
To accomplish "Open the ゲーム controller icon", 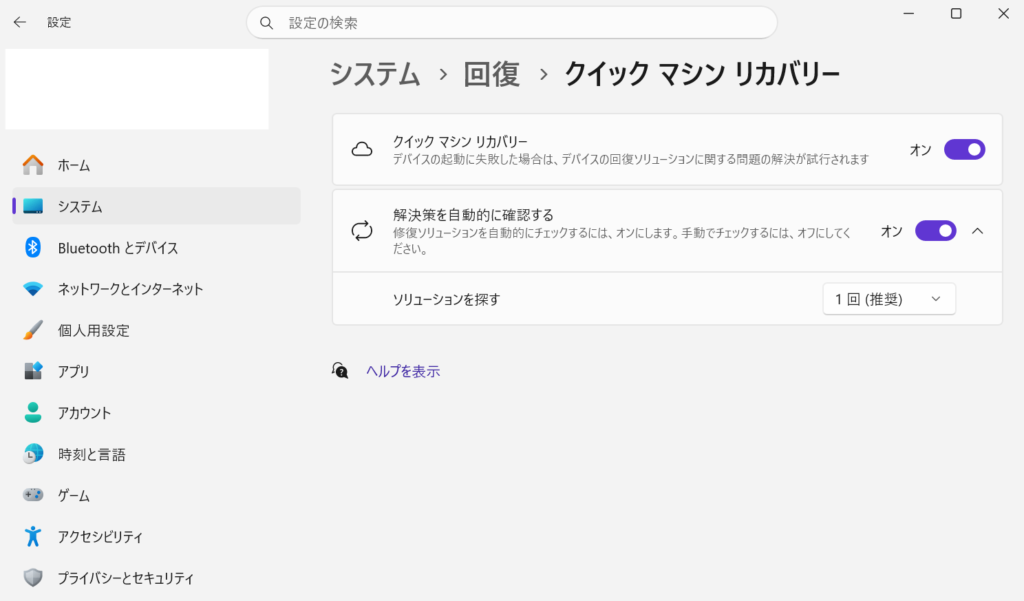I will [33, 495].
